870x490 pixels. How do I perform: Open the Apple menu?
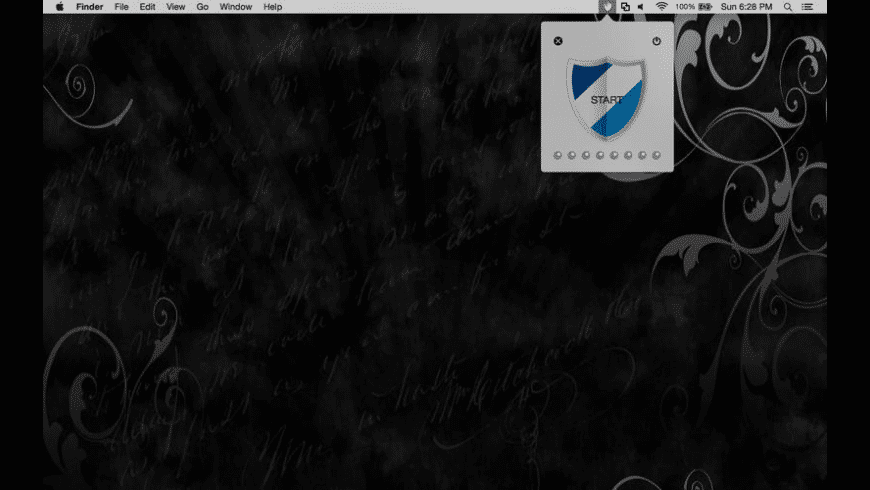click(x=60, y=7)
